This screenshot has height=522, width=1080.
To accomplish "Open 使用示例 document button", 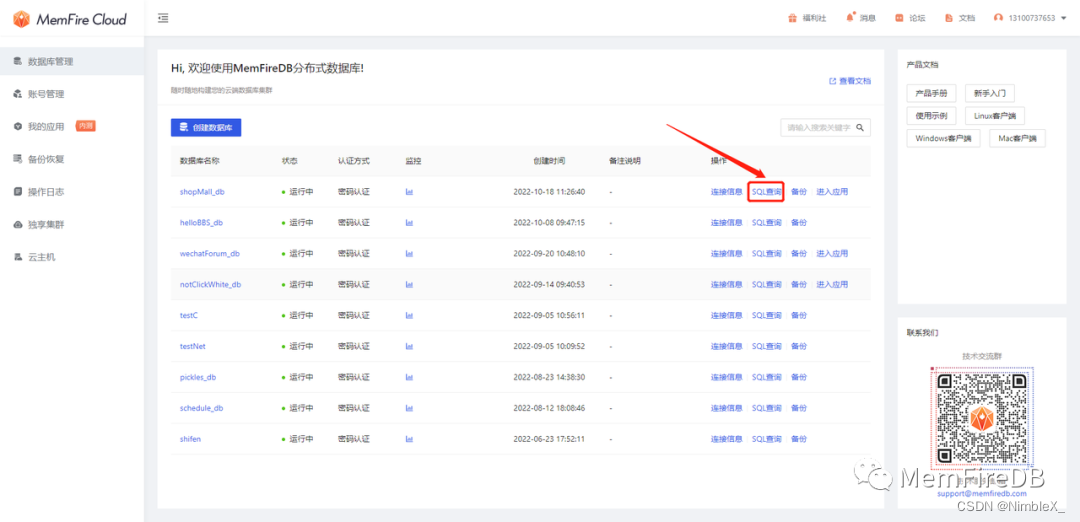I will click(x=931, y=116).
